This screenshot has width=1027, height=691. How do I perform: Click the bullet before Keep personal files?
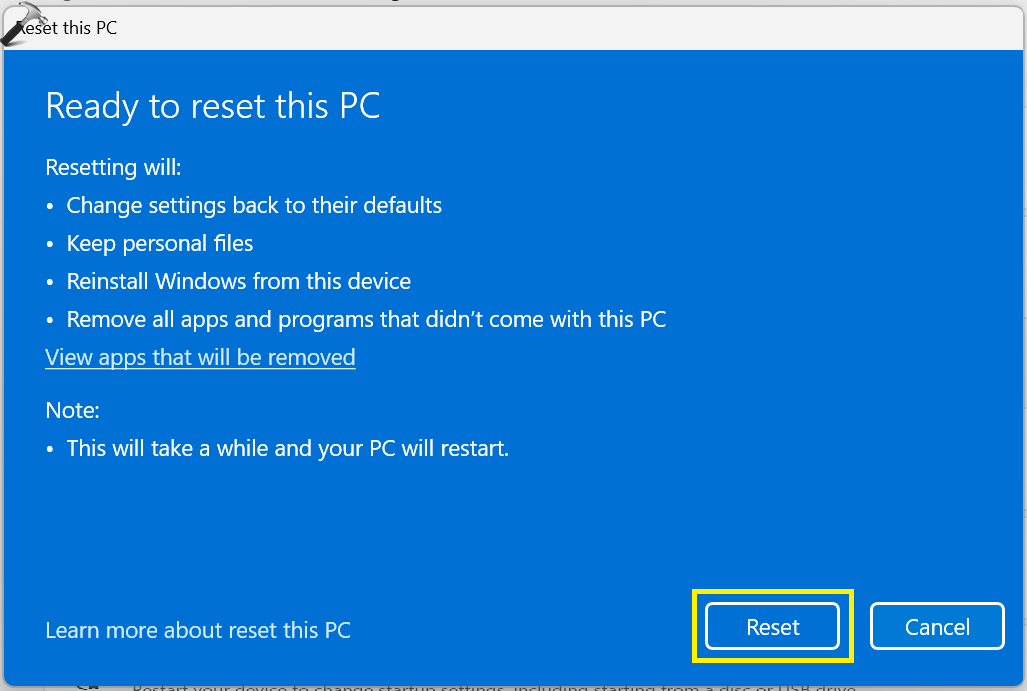pyautogui.click(x=50, y=245)
